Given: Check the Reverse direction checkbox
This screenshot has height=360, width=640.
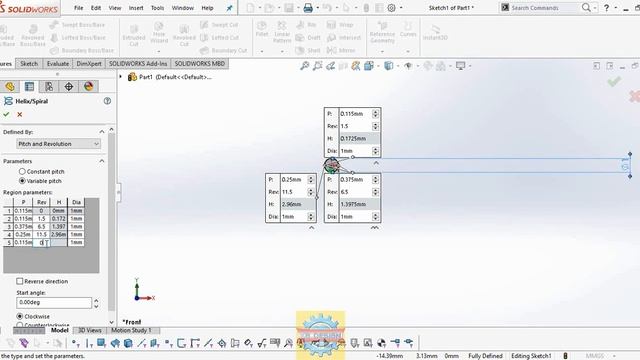Looking at the screenshot, I should 19,281.
